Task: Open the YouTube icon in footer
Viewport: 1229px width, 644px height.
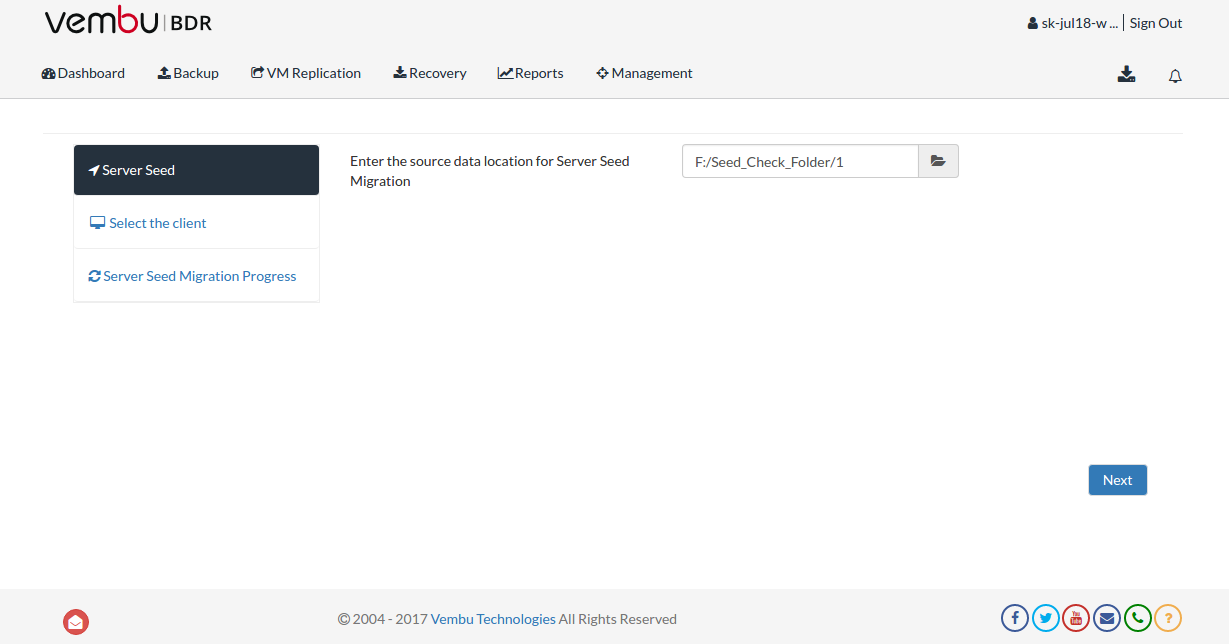Action: click(x=1076, y=618)
